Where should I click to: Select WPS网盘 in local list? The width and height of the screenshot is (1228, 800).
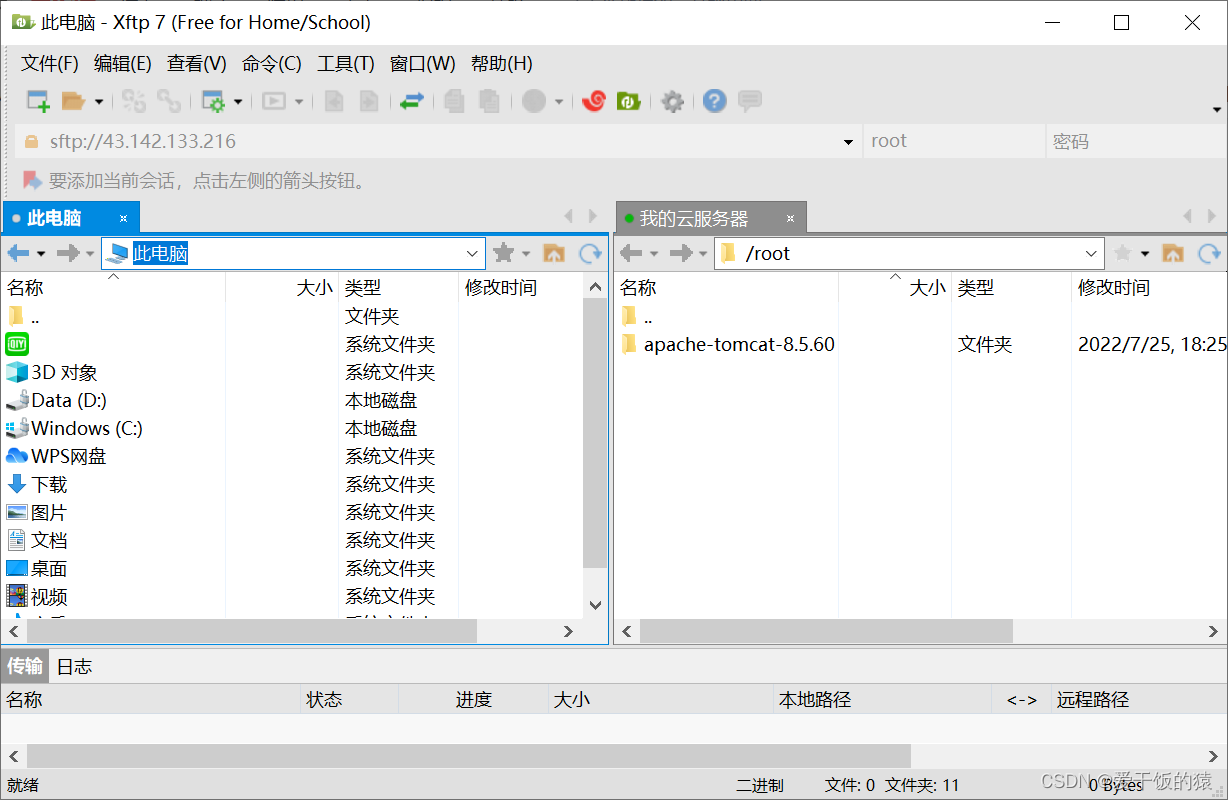[x=69, y=457]
